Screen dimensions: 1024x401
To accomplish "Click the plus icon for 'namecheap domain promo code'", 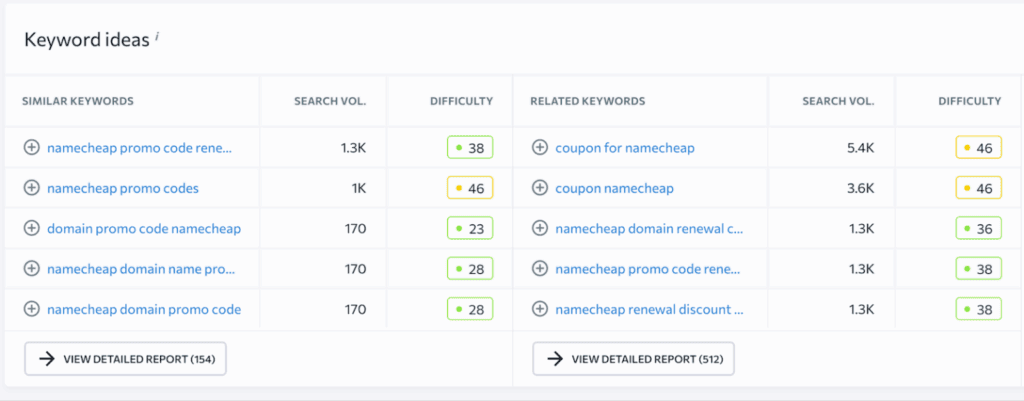I will 31,310.
